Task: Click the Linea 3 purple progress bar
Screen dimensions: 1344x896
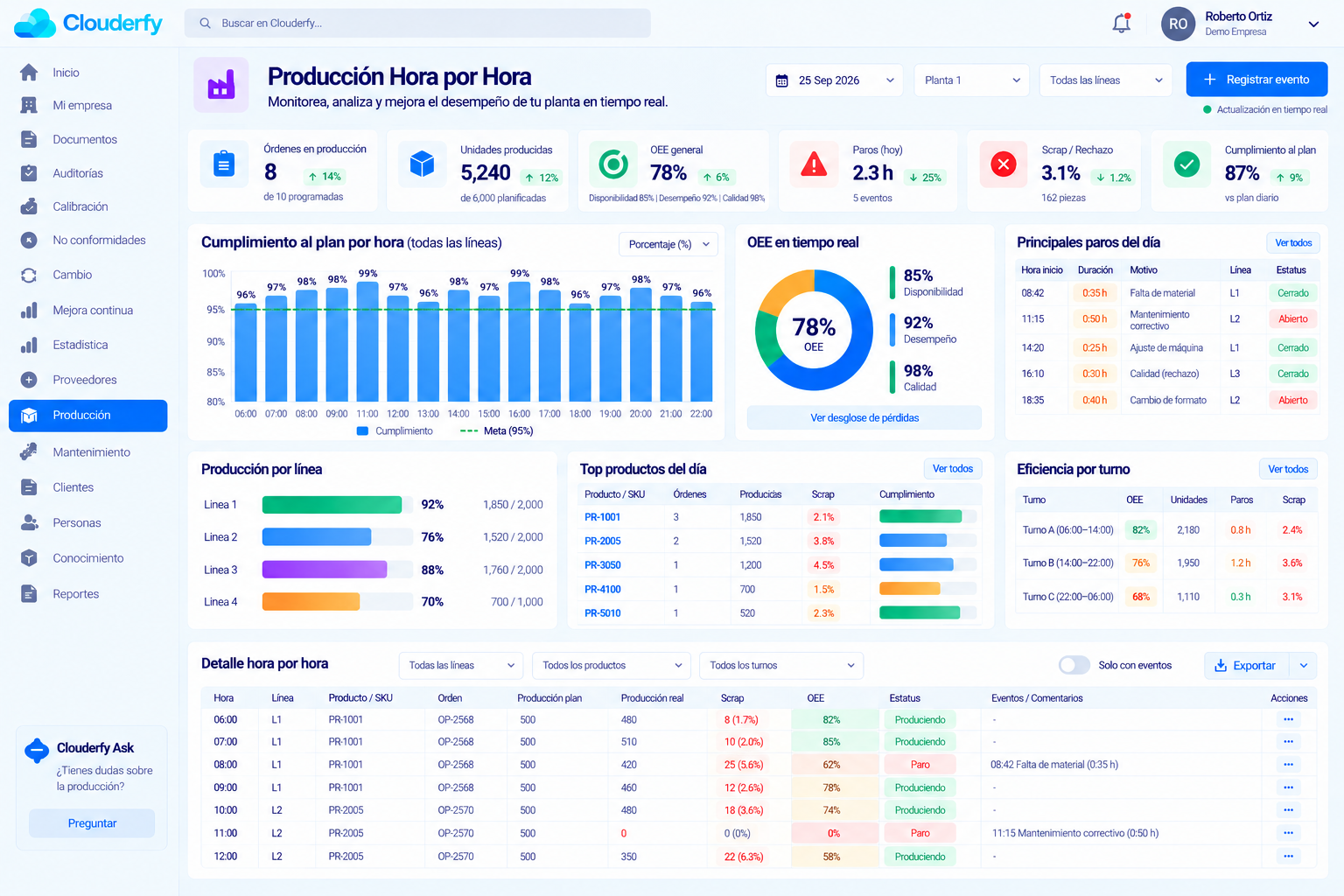Action: coord(325,570)
